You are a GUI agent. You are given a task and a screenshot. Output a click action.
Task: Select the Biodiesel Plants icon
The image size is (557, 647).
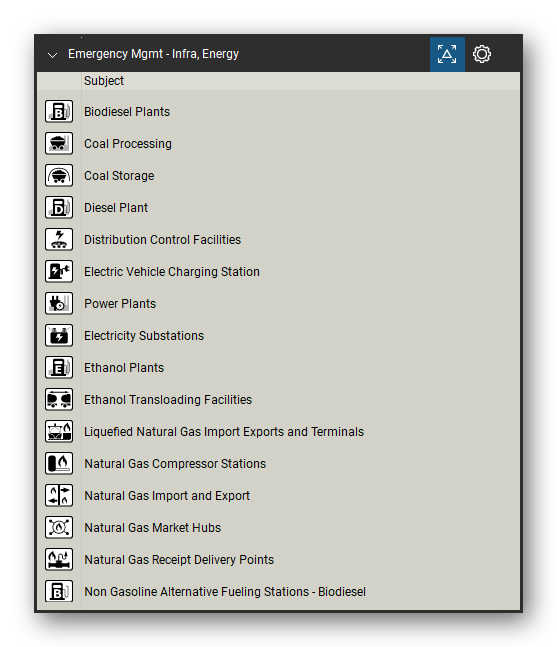coord(59,111)
